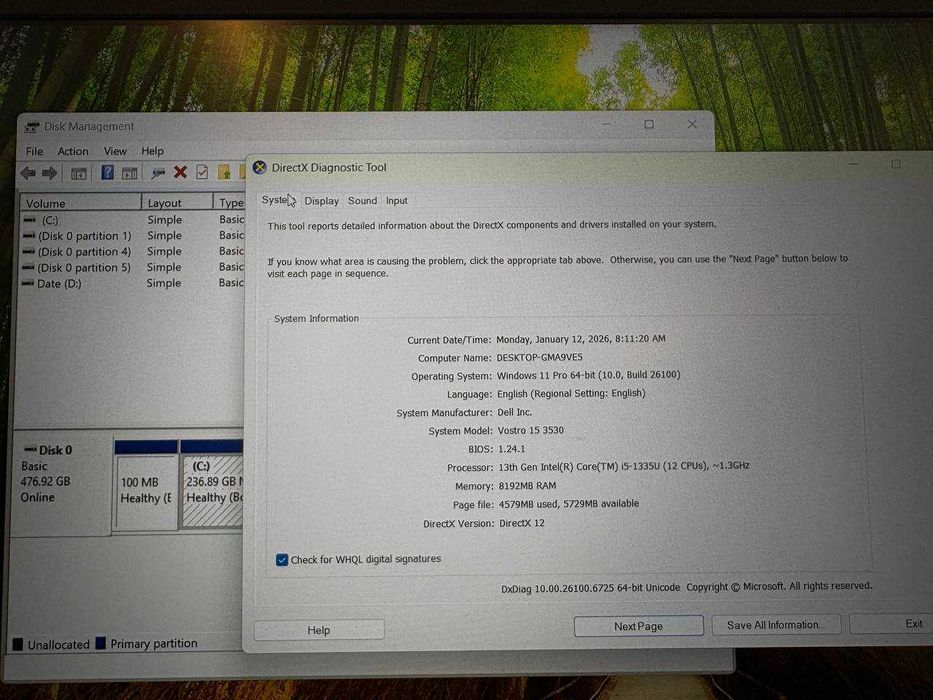Click the Page file value 4579MB used
The image size is (933, 700).
tap(569, 504)
